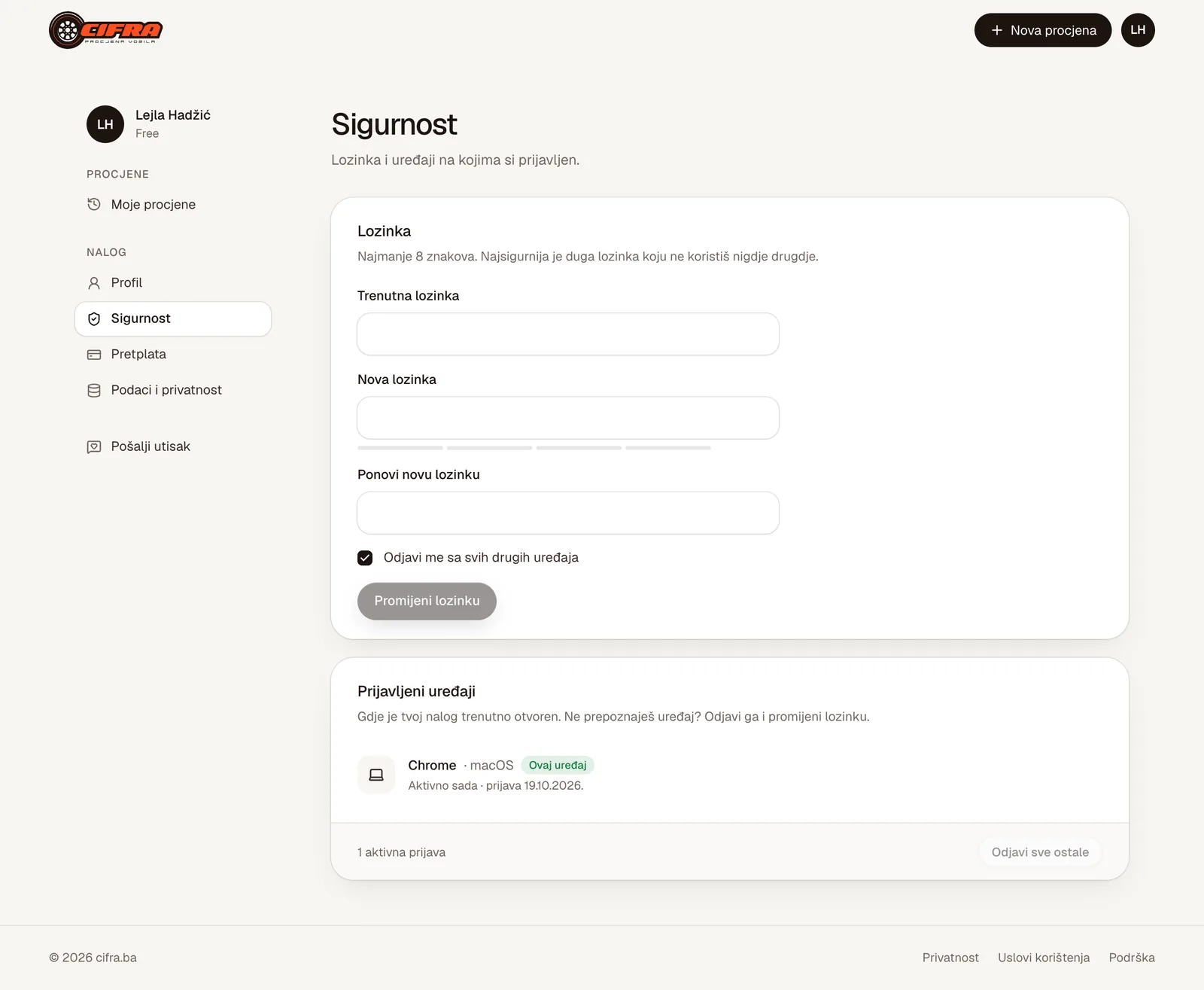Screen dimensions: 1204x990
Task: Select Pretplata in the sidebar
Action: (173, 355)
